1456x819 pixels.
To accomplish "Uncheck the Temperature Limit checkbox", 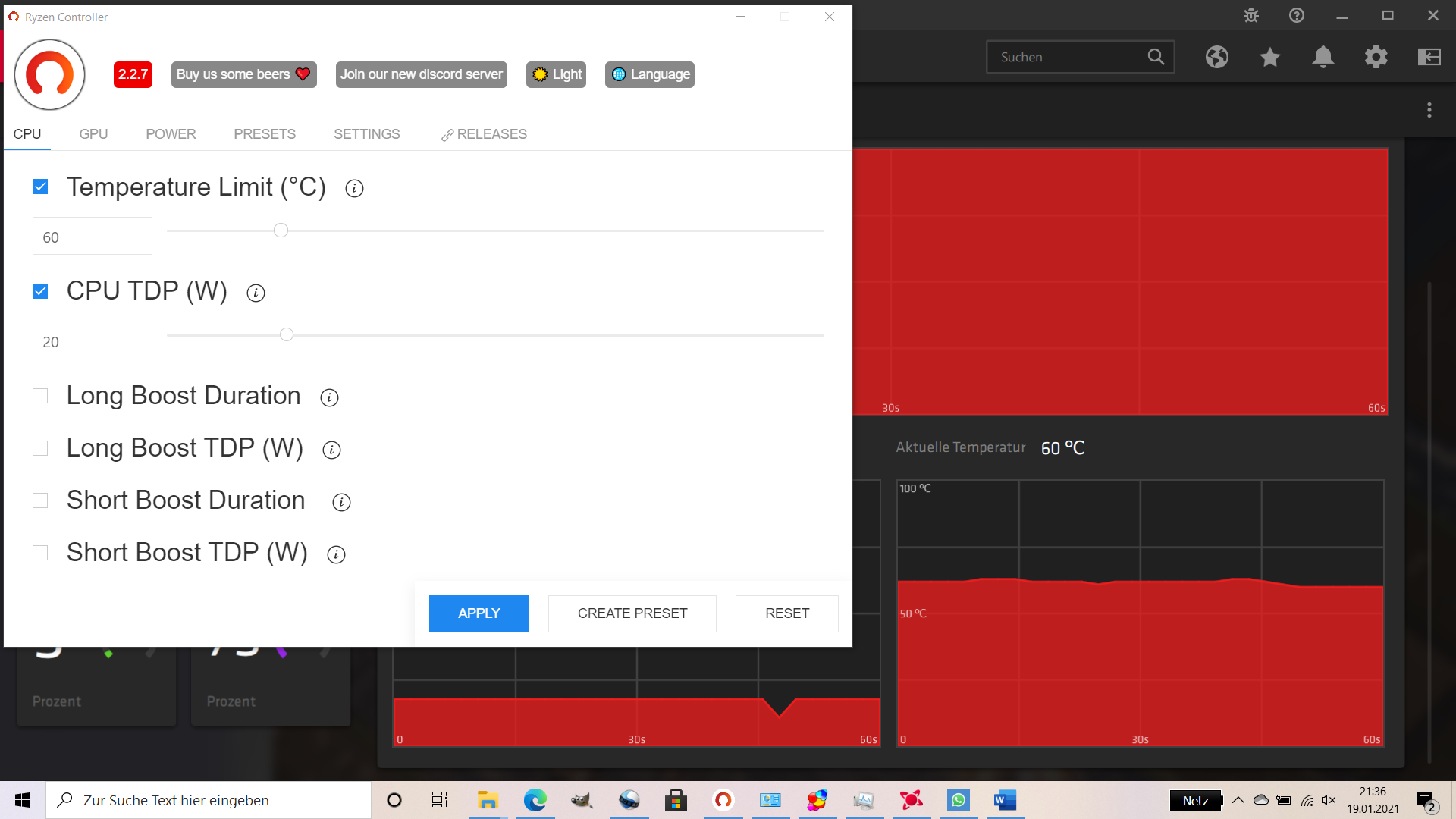I will tap(40, 187).
